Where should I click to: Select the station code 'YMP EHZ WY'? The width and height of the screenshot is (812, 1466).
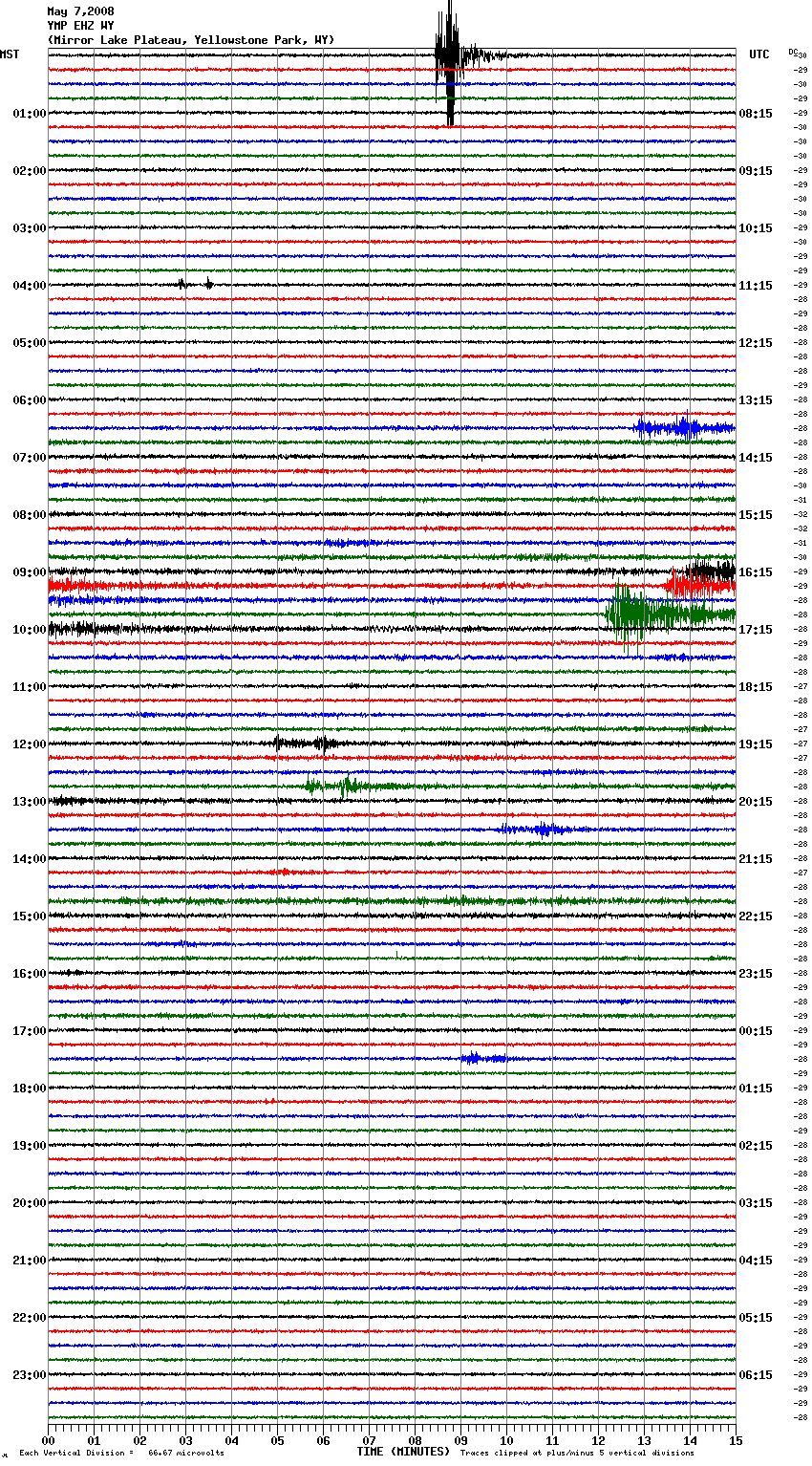coord(80,26)
